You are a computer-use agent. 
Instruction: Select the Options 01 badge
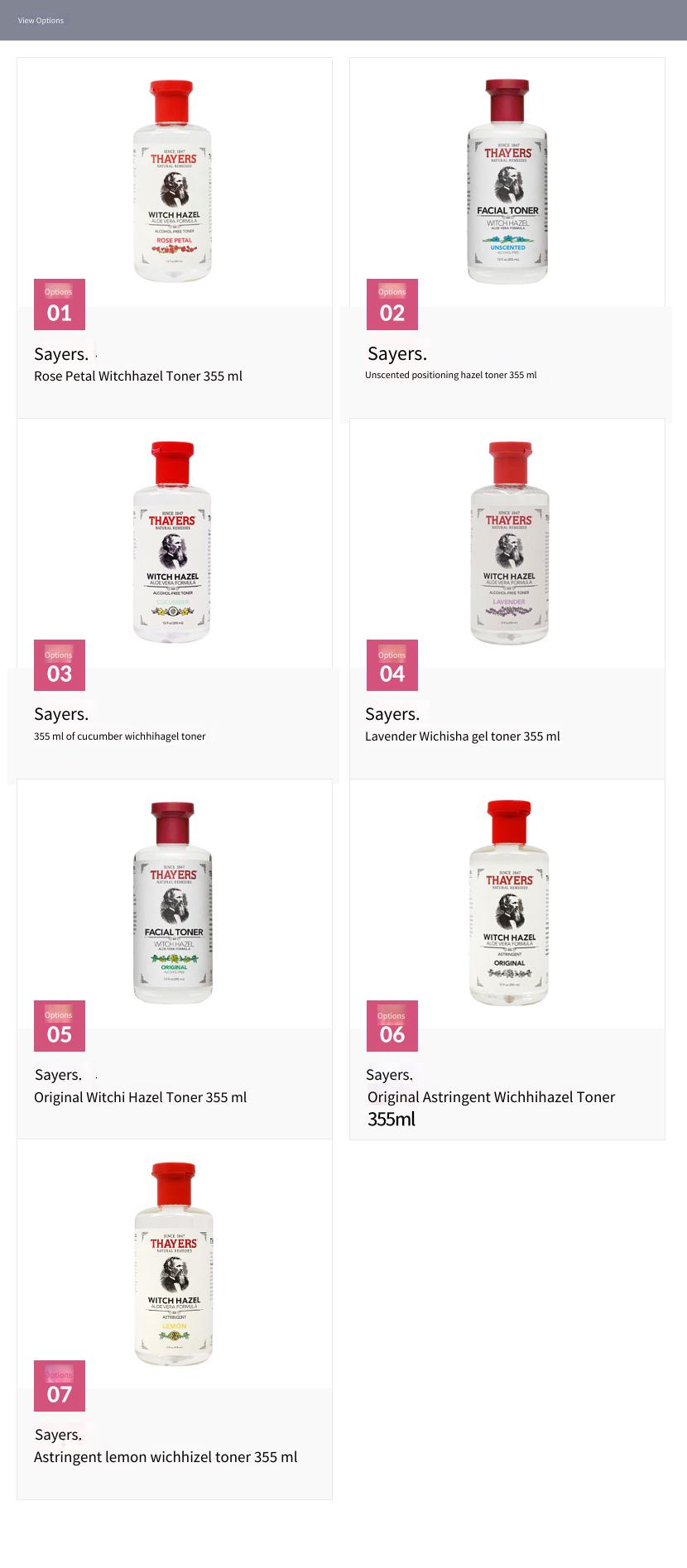coord(60,304)
